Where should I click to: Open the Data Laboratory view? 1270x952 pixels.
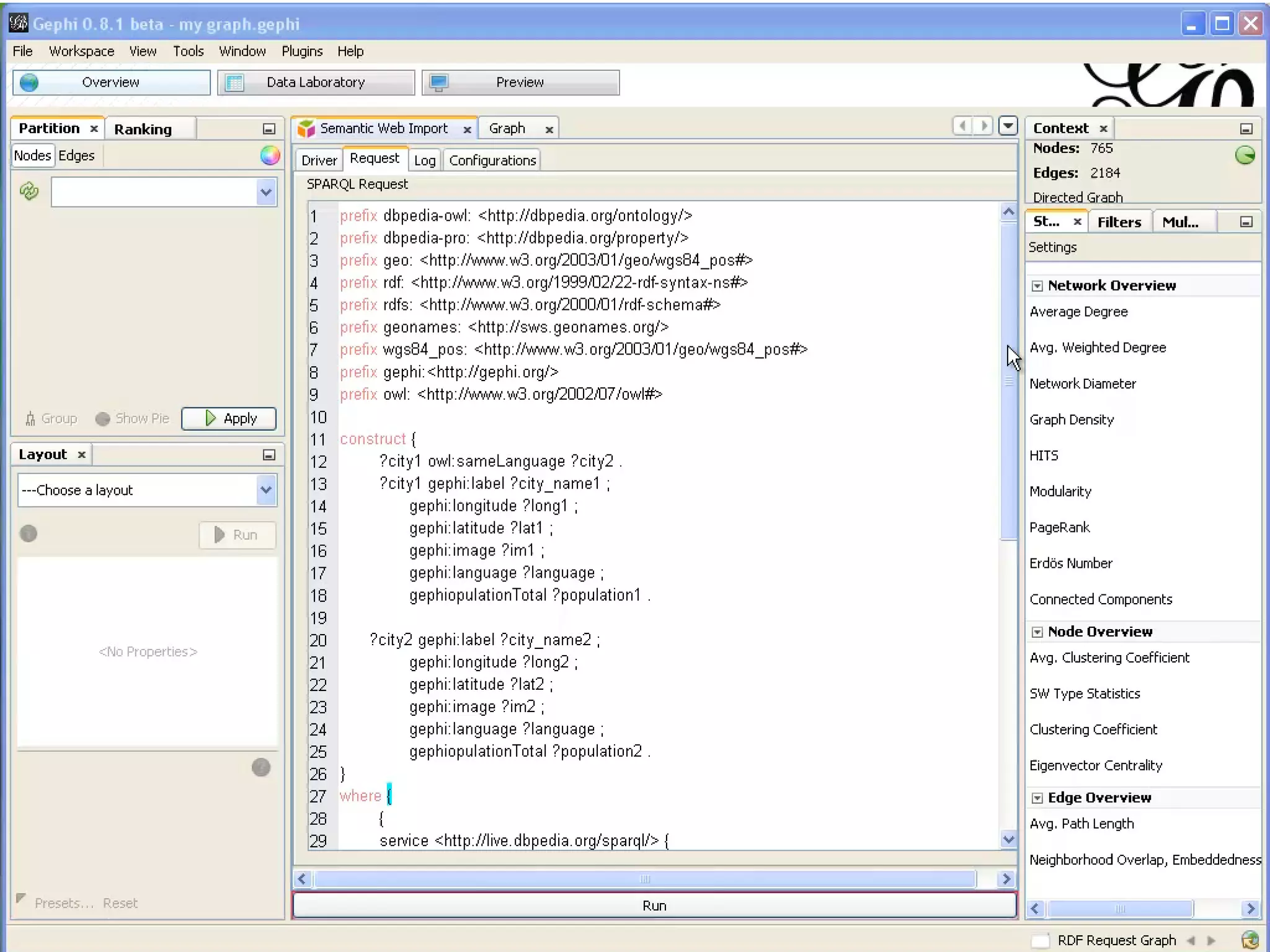pos(316,82)
